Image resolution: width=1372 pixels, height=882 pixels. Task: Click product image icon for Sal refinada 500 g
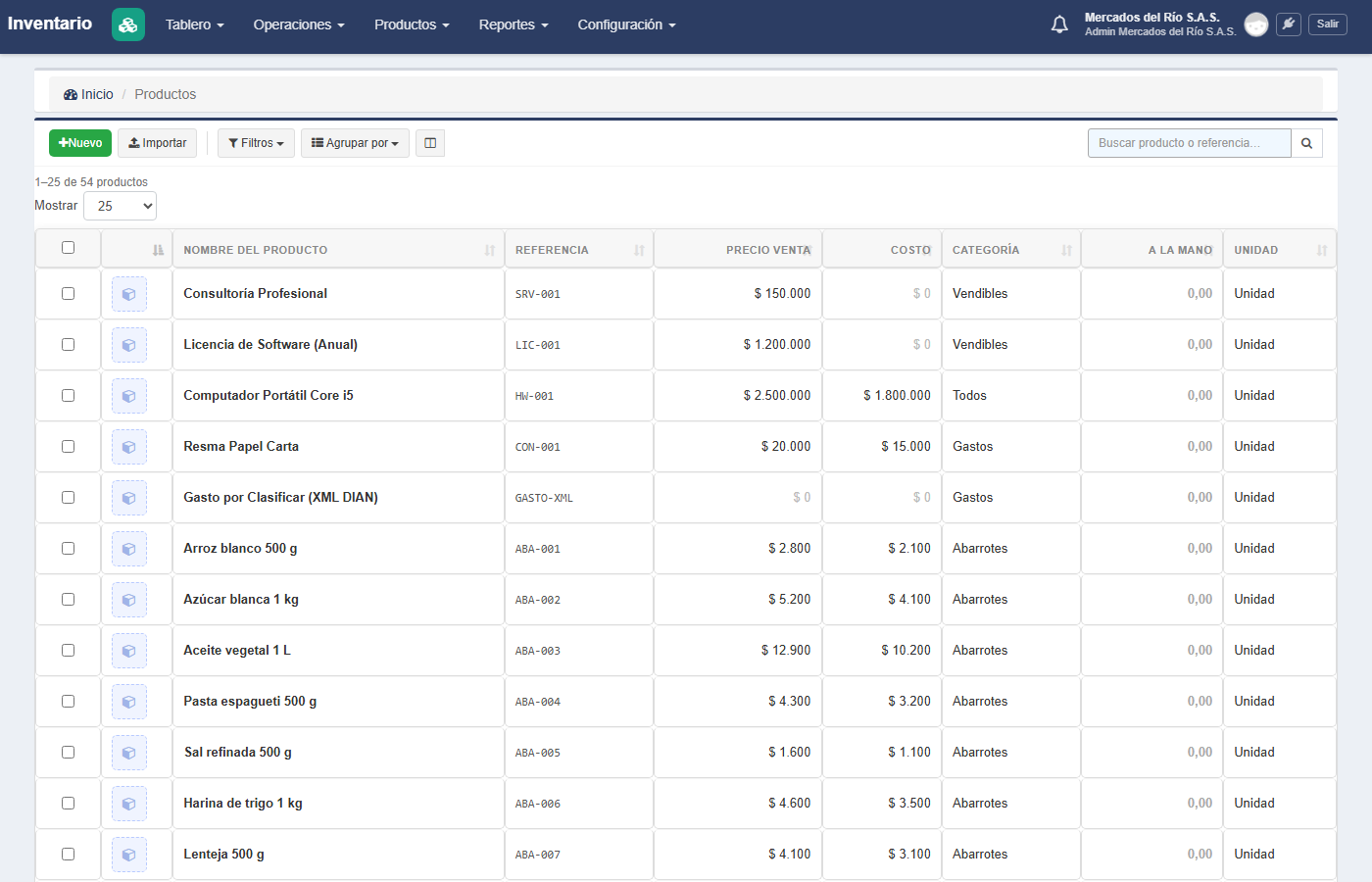coord(129,753)
